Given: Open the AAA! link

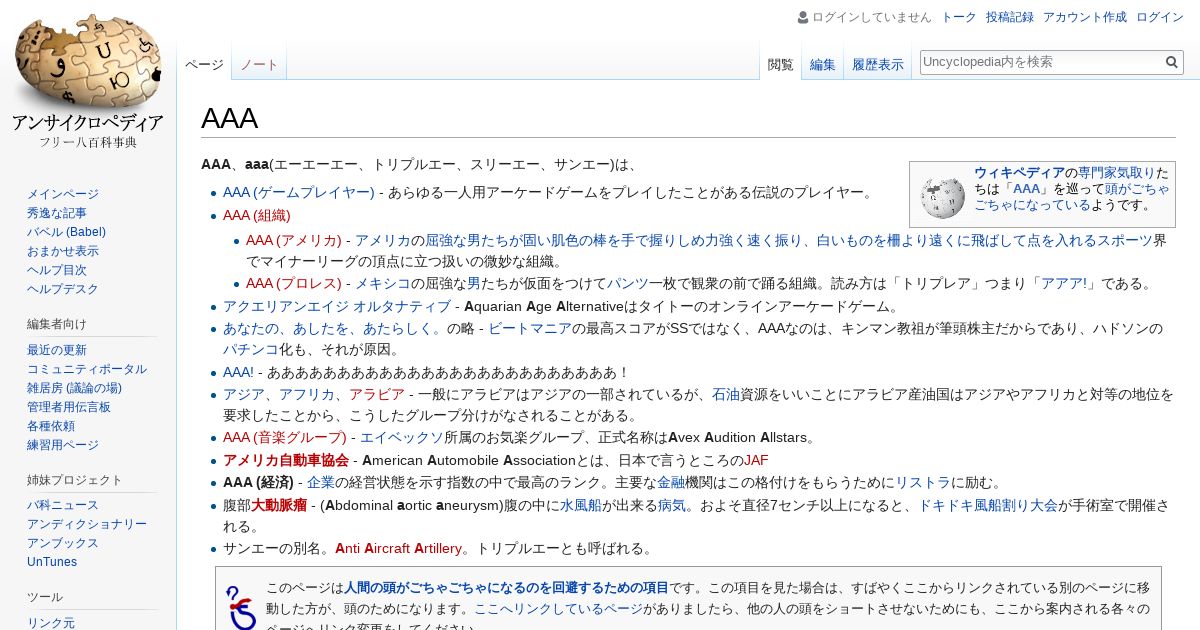Looking at the screenshot, I should click(x=238, y=372).
